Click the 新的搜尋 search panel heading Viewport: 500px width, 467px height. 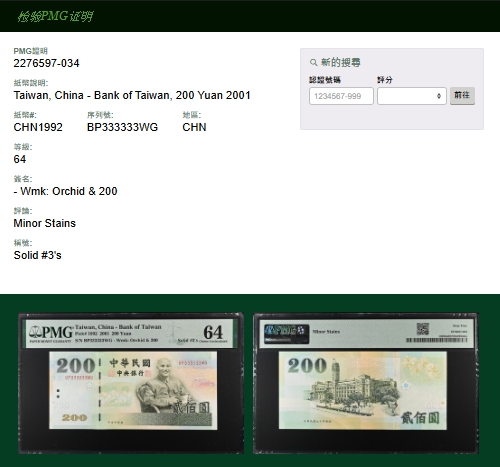click(x=340, y=63)
